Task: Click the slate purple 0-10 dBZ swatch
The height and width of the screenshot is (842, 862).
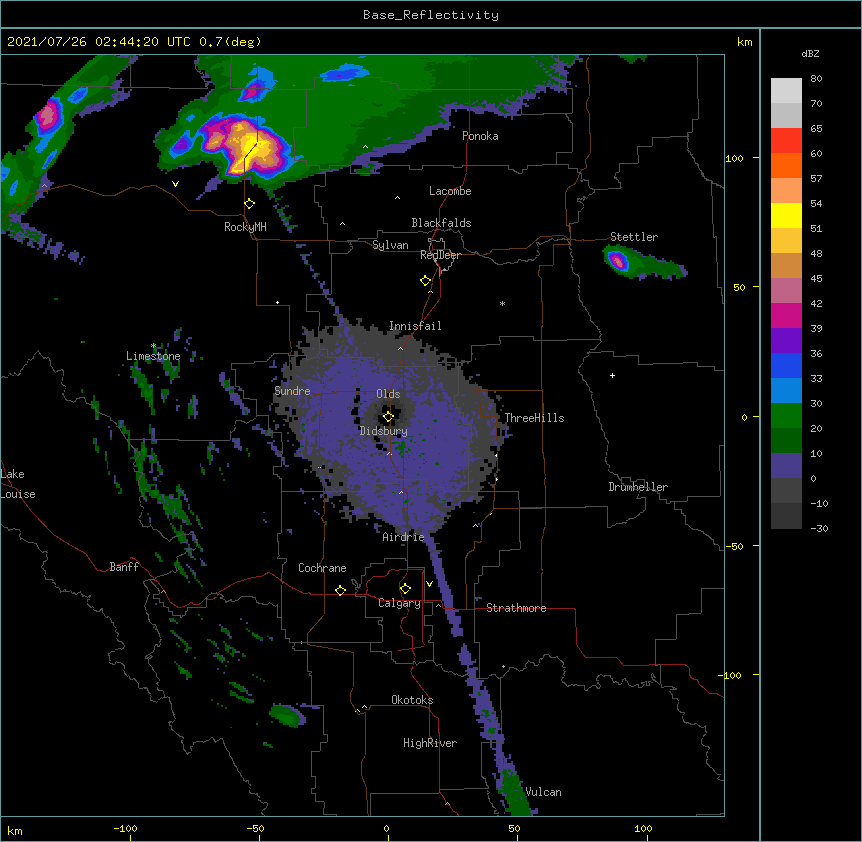Action: pyautogui.click(x=786, y=466)
